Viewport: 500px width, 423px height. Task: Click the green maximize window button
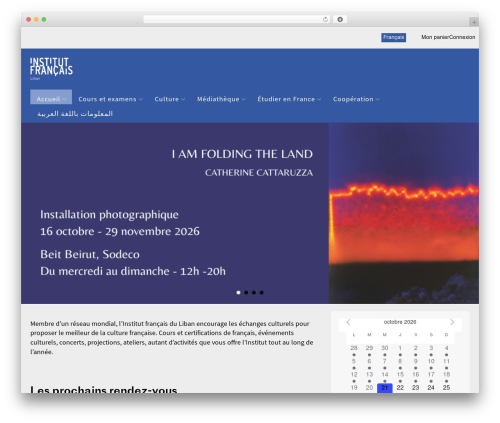[x=44, y=20]
